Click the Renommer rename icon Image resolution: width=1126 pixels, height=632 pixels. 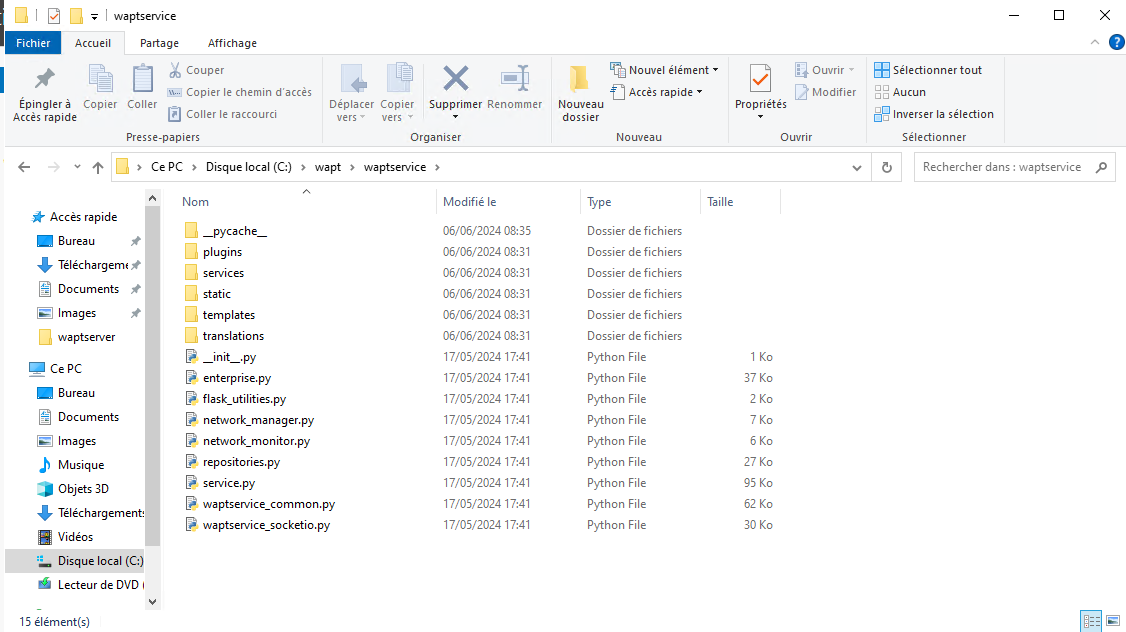tap(515, 78)
